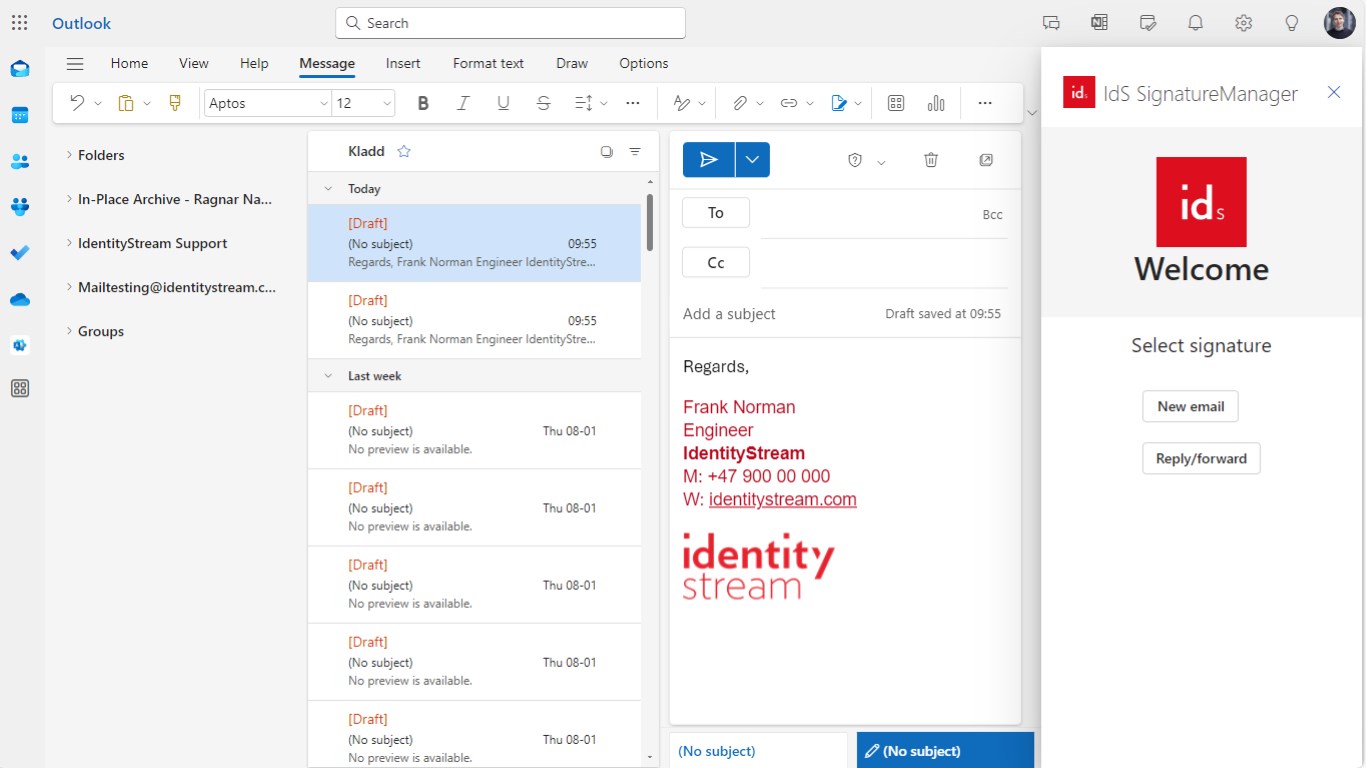
Task: Open the Apps add-ins icon
Action: (x=896, y=103)
